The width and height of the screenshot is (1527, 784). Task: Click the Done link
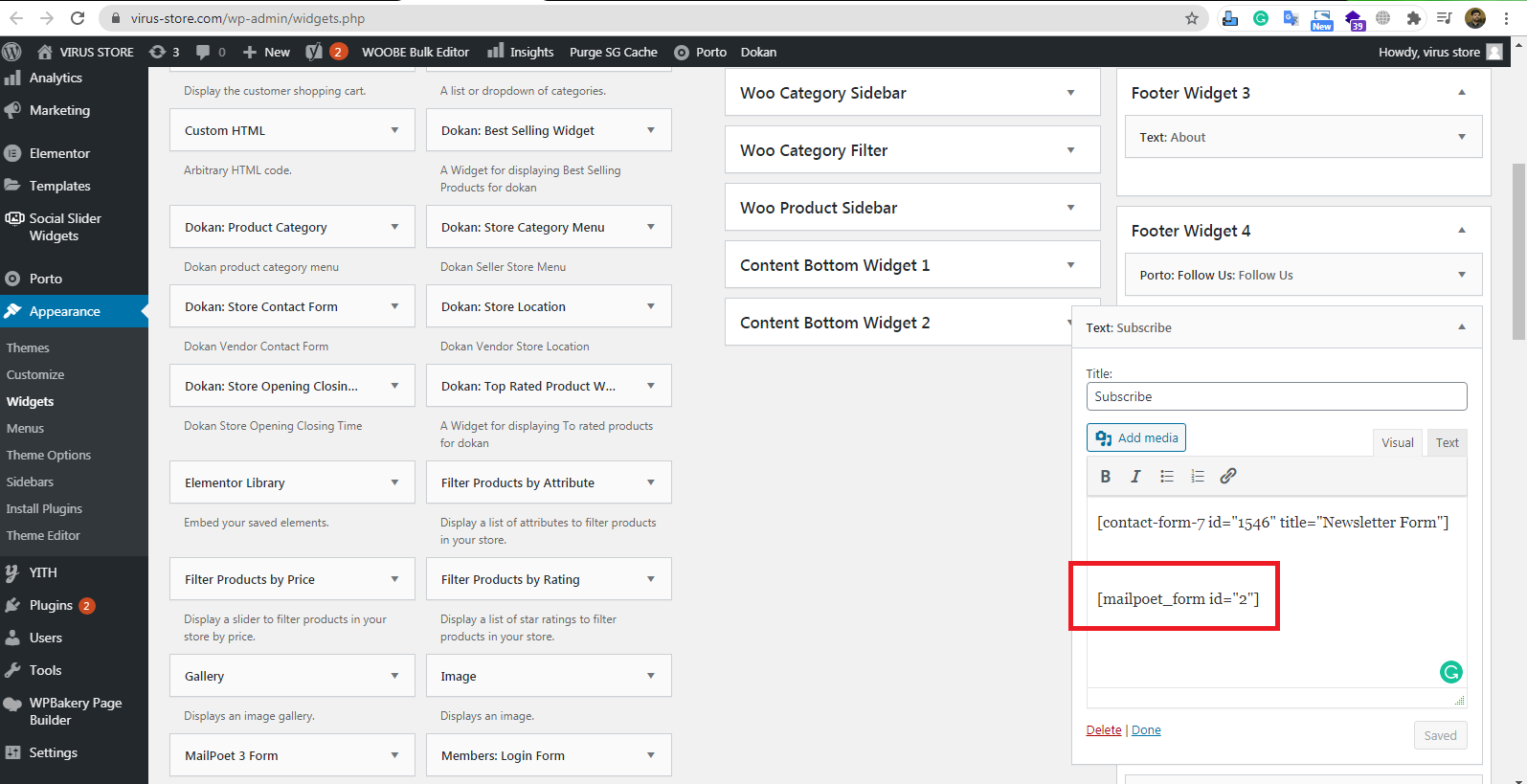(x=1146, y=729)
